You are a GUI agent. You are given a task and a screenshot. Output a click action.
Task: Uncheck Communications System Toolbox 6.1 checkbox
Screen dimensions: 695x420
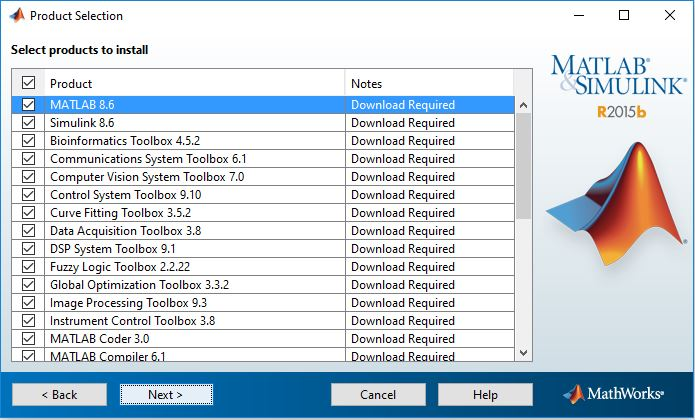(28, 159)
